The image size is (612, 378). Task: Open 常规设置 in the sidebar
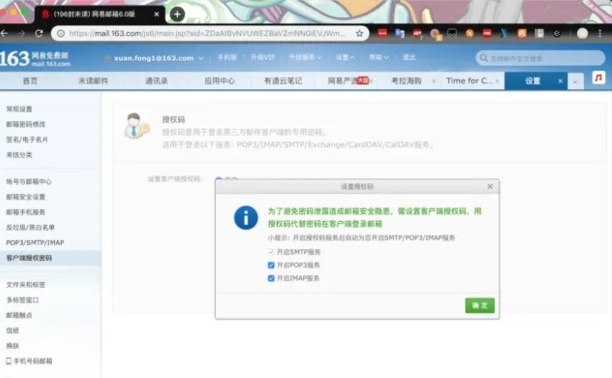19,109
